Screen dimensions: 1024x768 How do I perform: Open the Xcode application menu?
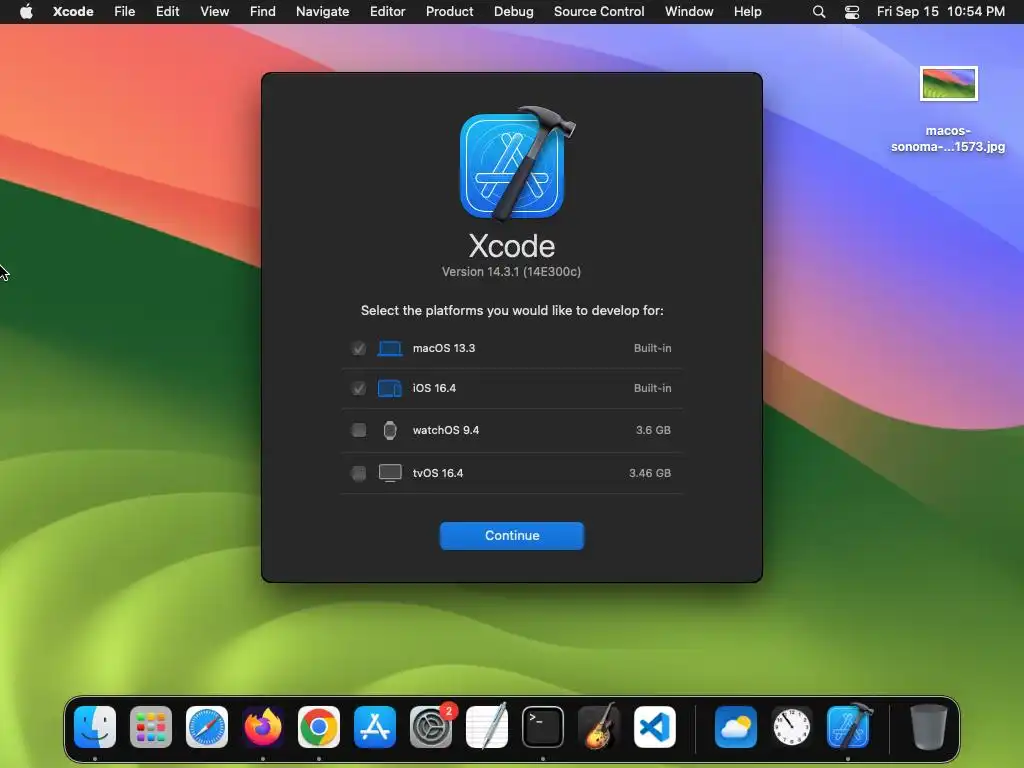coord(73,12)
